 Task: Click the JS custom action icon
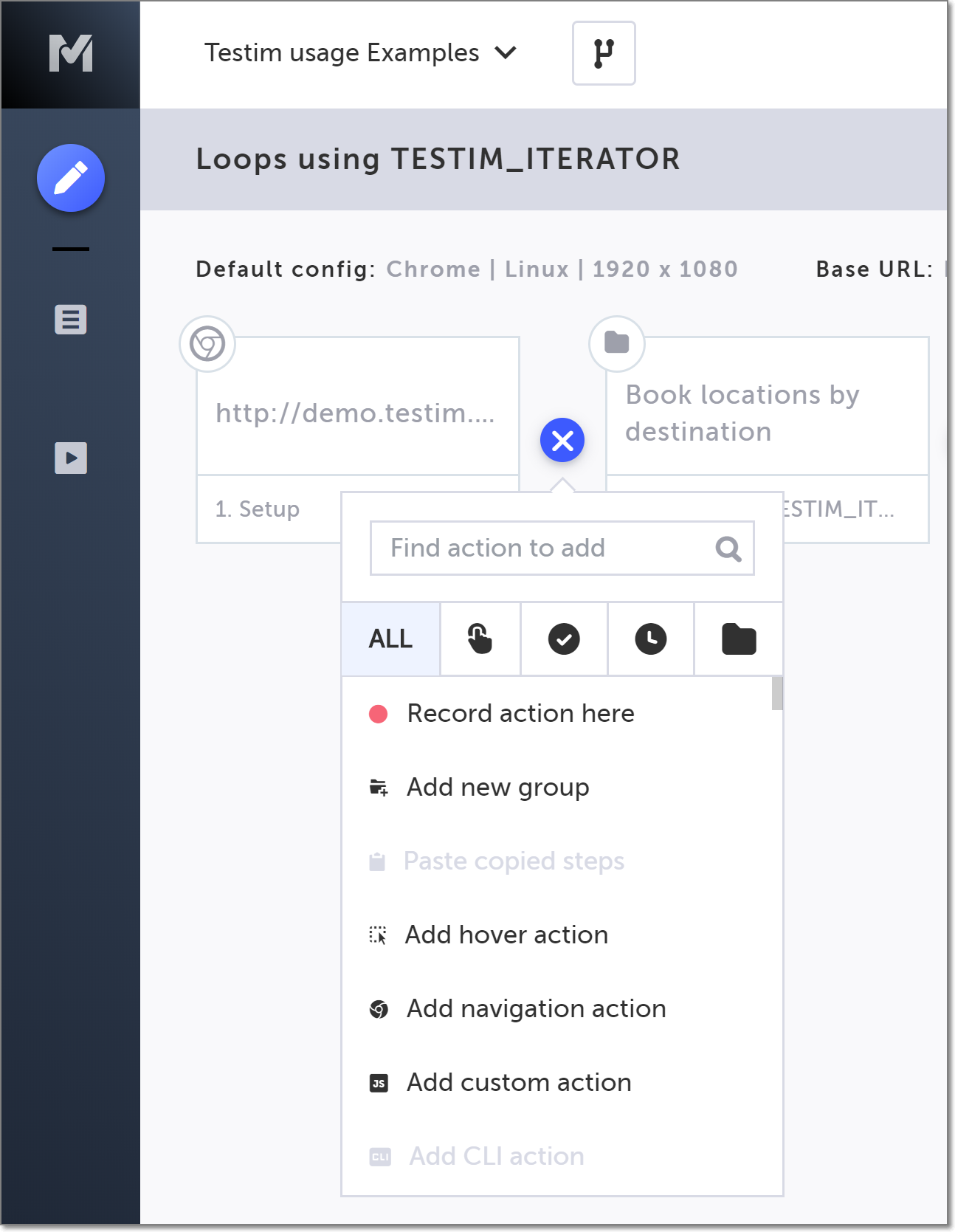coord(379,1083)
